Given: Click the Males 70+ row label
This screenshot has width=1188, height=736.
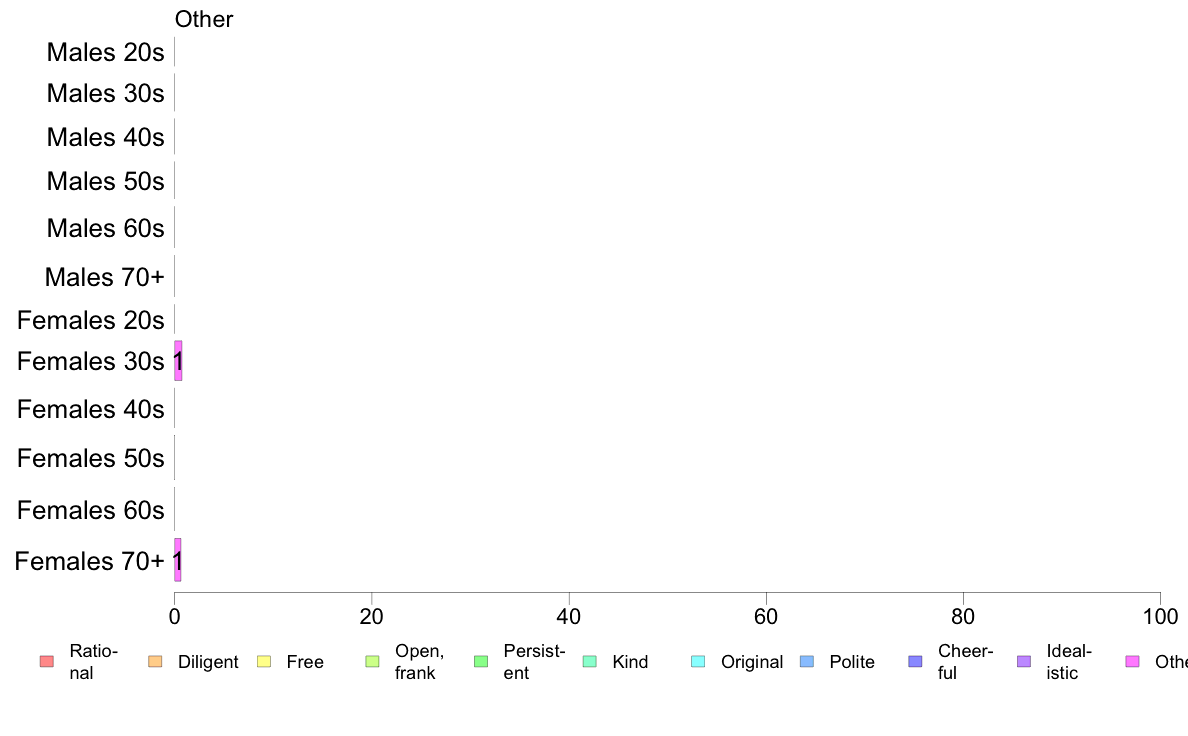Looking at the screenshot, I should [104, 276].
